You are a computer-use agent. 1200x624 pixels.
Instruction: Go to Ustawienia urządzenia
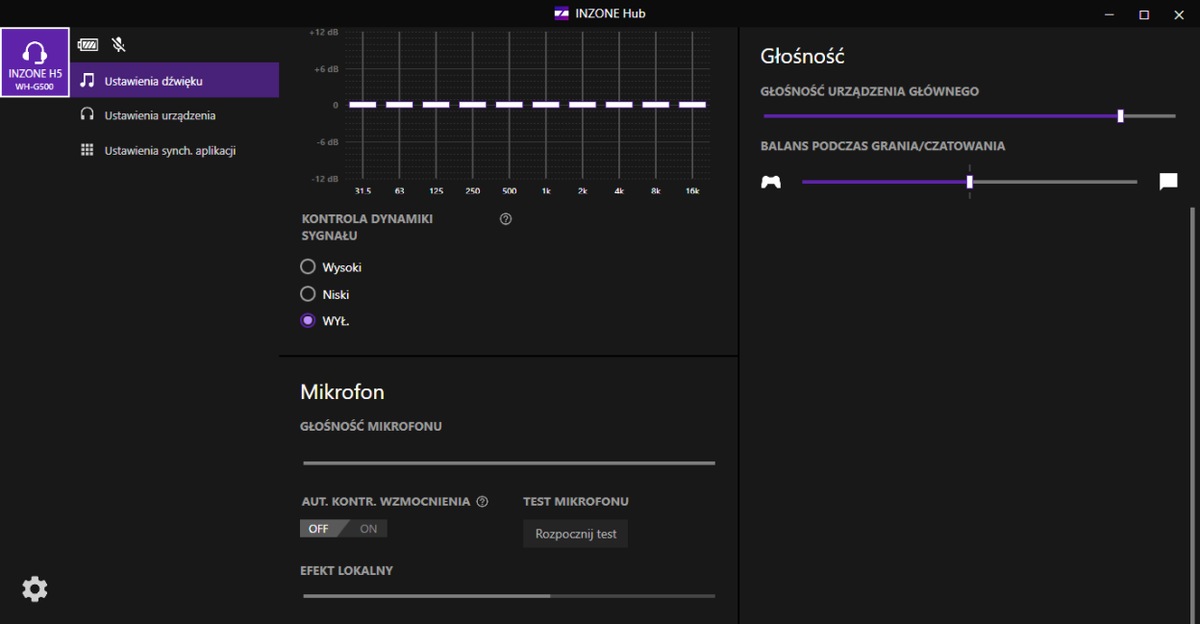click(x=174, y=116)
